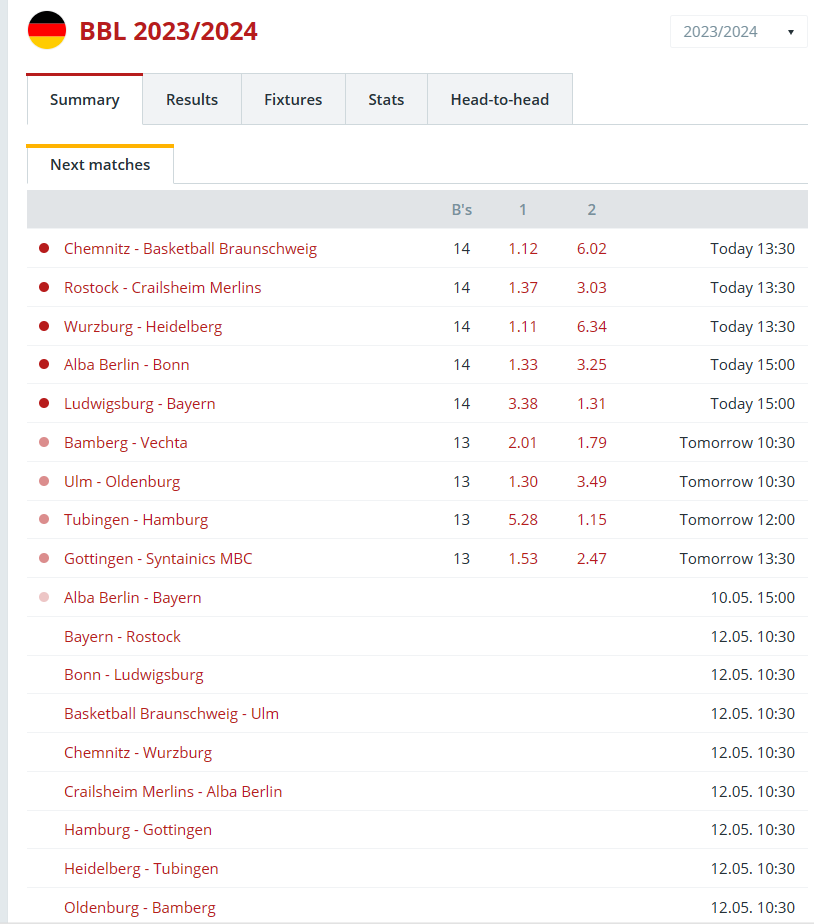
Task: Click 10.05. 15:00 date for Alba Berlin - Bayern
Action: click(753, 598)
